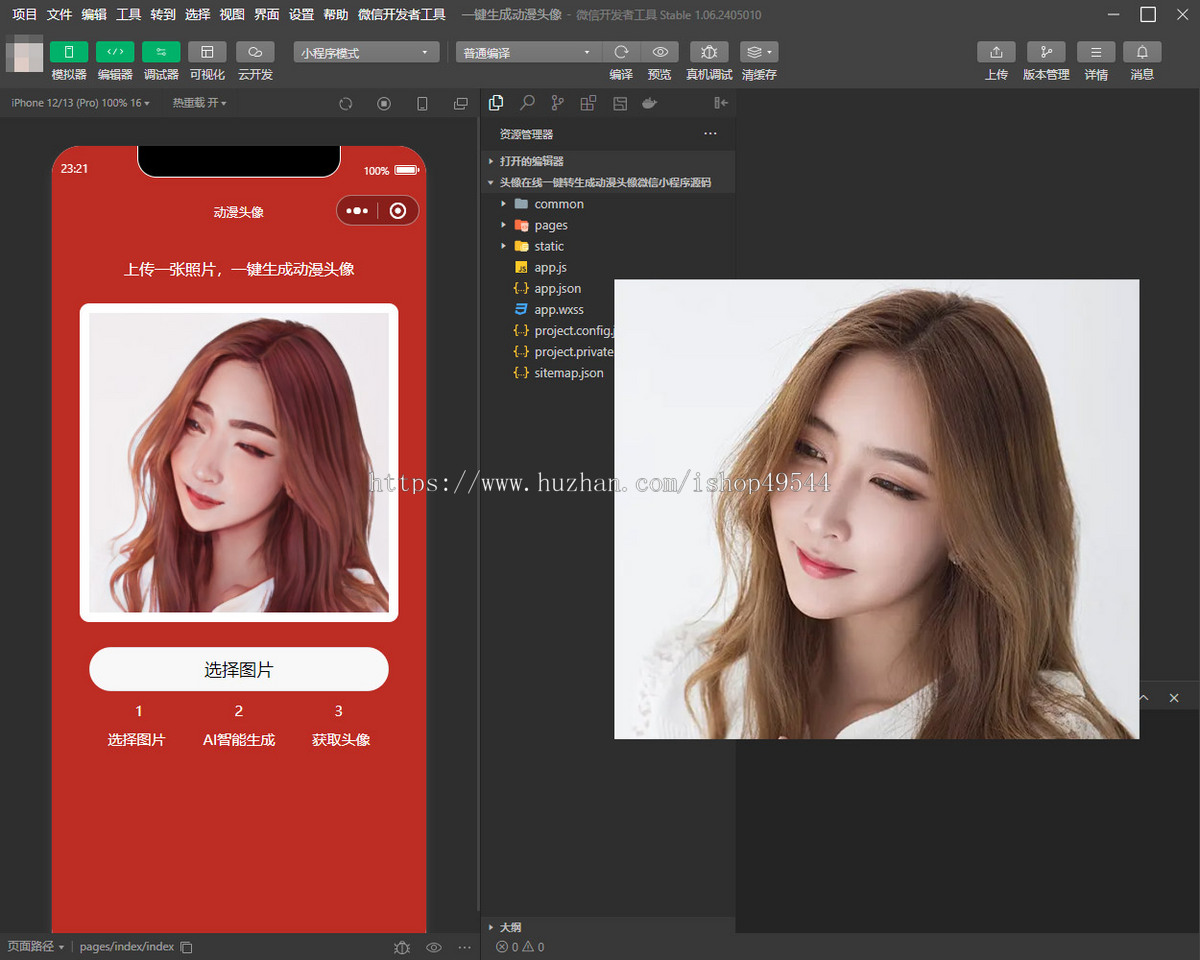This screenshot has height=960, width=1200.
Task: Click the 选择图片 button in simulator
Action: [239, 669]
